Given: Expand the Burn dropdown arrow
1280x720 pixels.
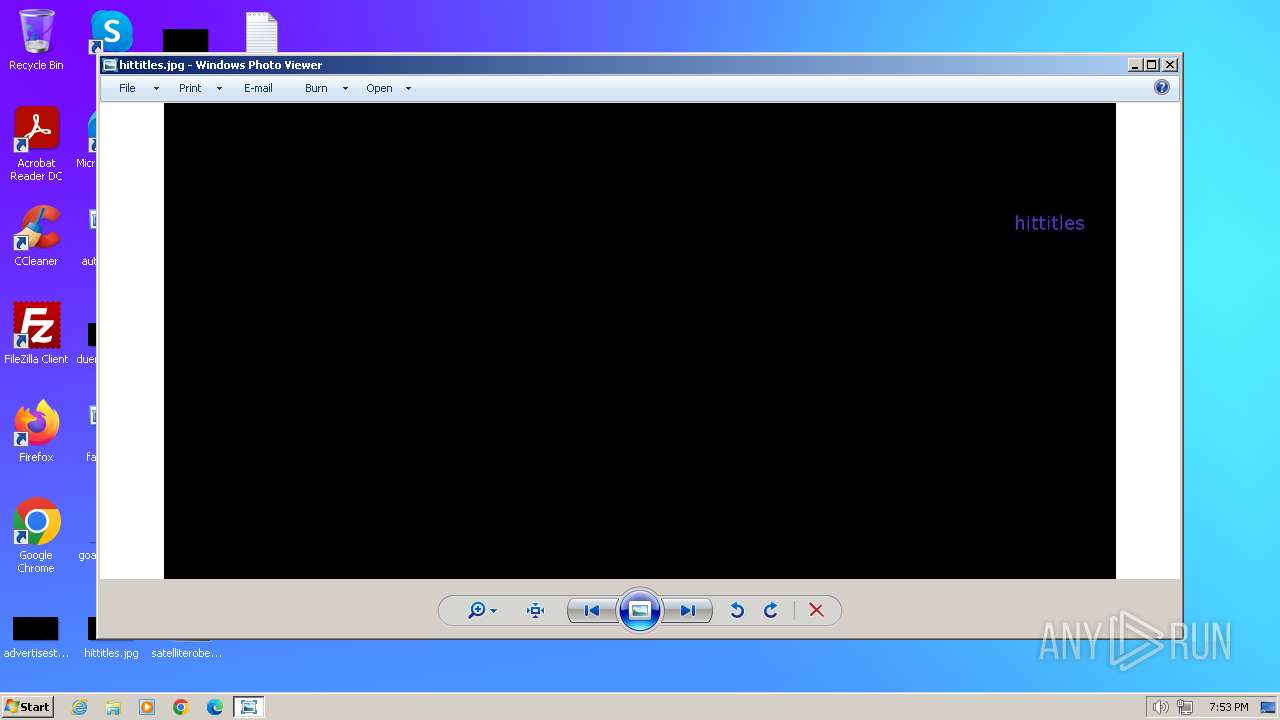Looking at the screenshot, I should 345,88.
